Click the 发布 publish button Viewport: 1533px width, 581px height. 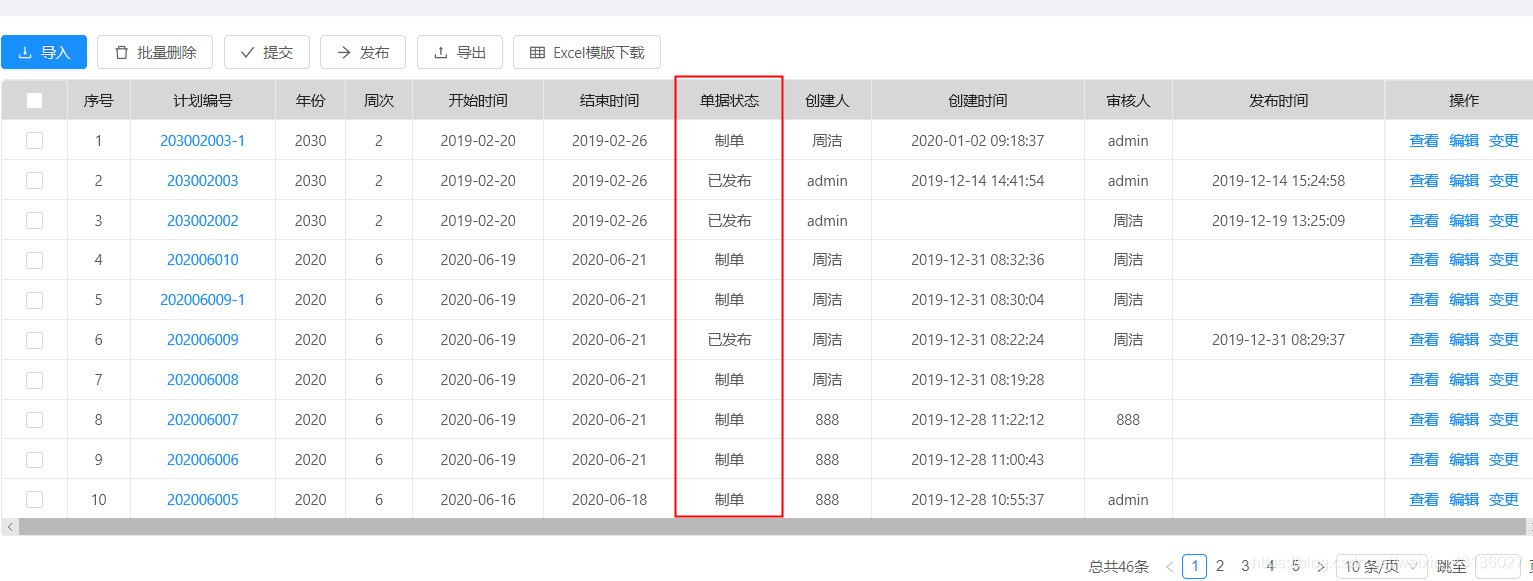click(363, 52)
